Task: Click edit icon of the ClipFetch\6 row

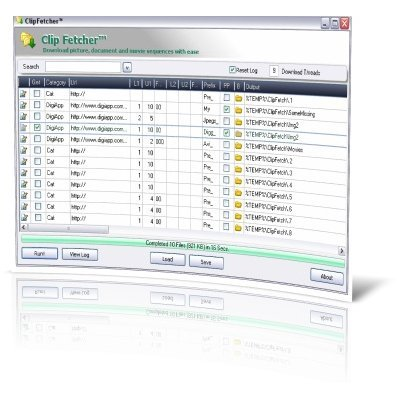Action: pyautogui.click(x=24, y=195)
